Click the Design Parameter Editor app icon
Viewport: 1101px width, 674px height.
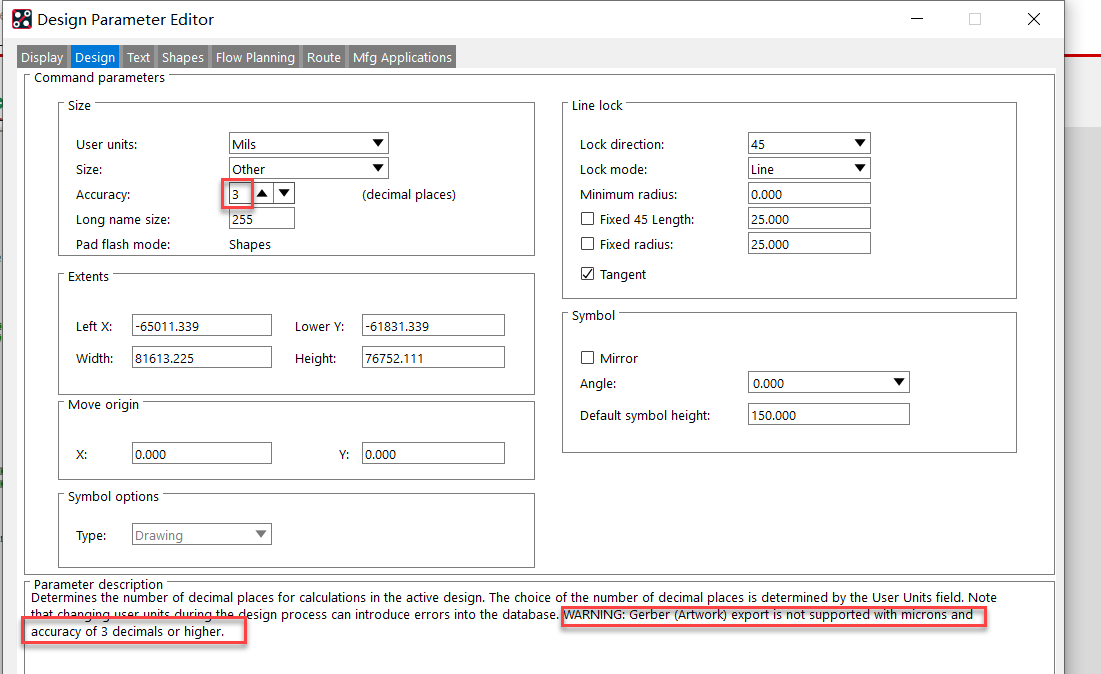(x=21, y=19)
